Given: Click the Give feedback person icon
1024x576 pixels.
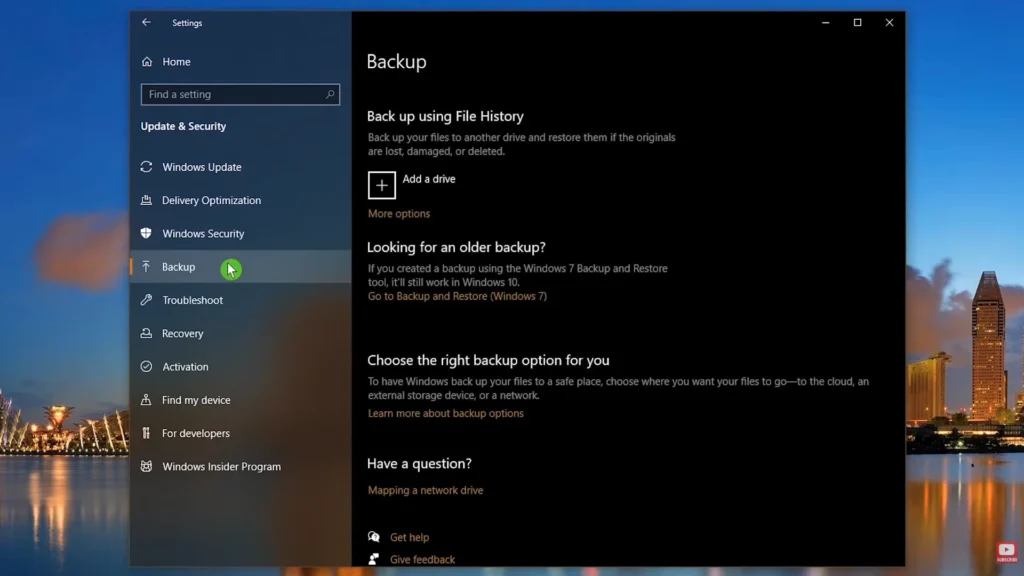Looking at the screenshot, I should pos(374,559).
